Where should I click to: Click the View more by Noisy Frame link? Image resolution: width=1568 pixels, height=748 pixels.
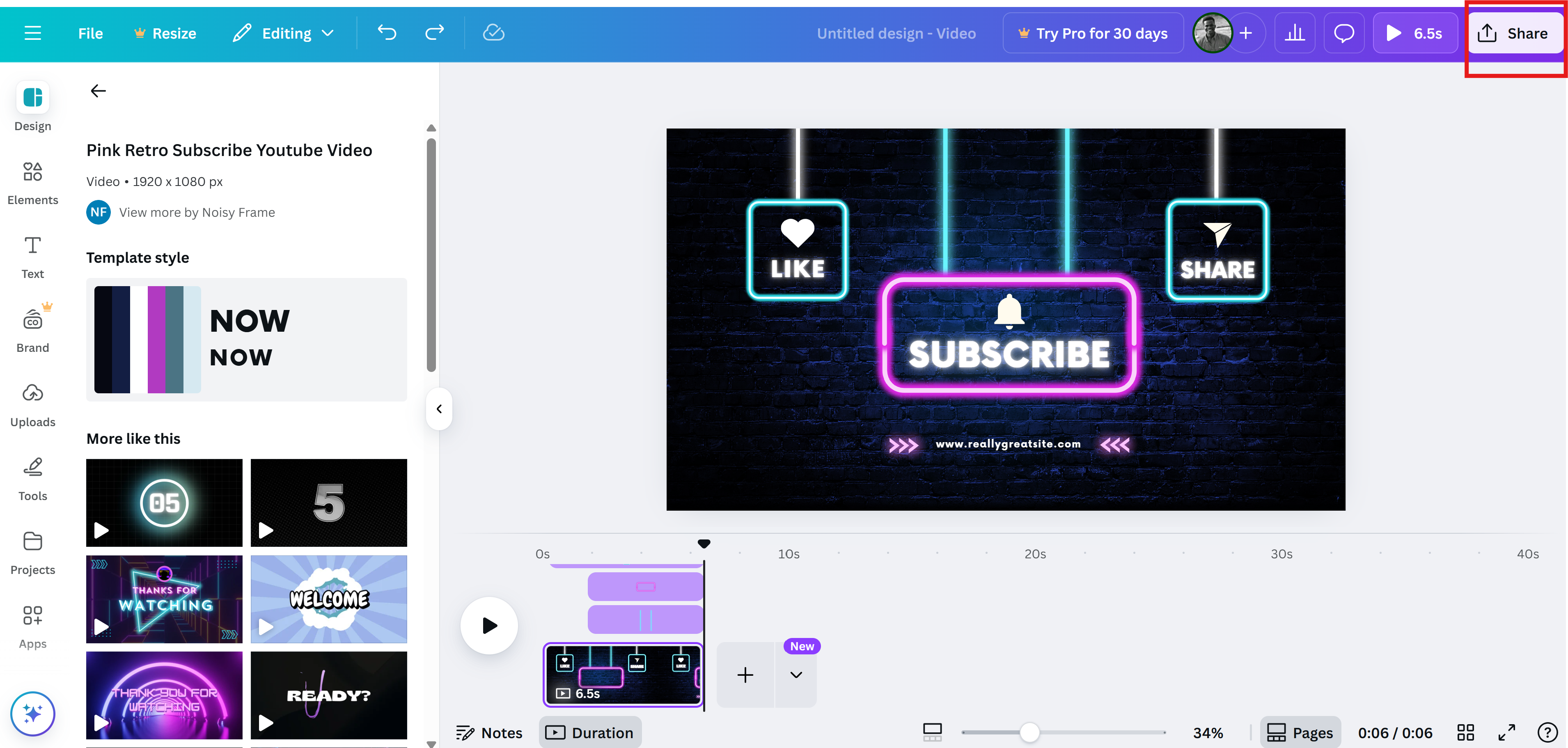pyautogui.click(x=197, y=212)
